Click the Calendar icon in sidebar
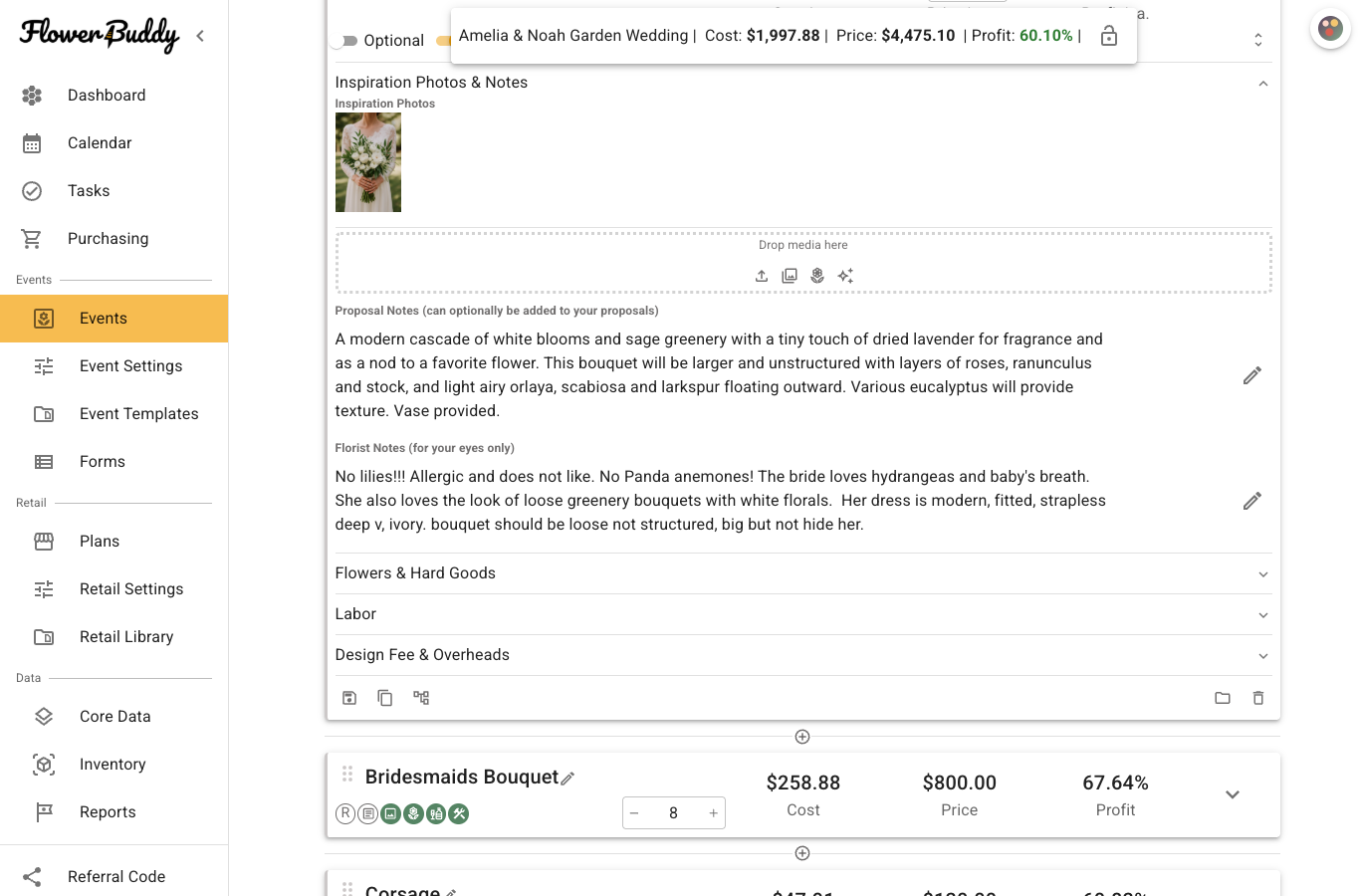1359x896 pixels. point(32,143)
